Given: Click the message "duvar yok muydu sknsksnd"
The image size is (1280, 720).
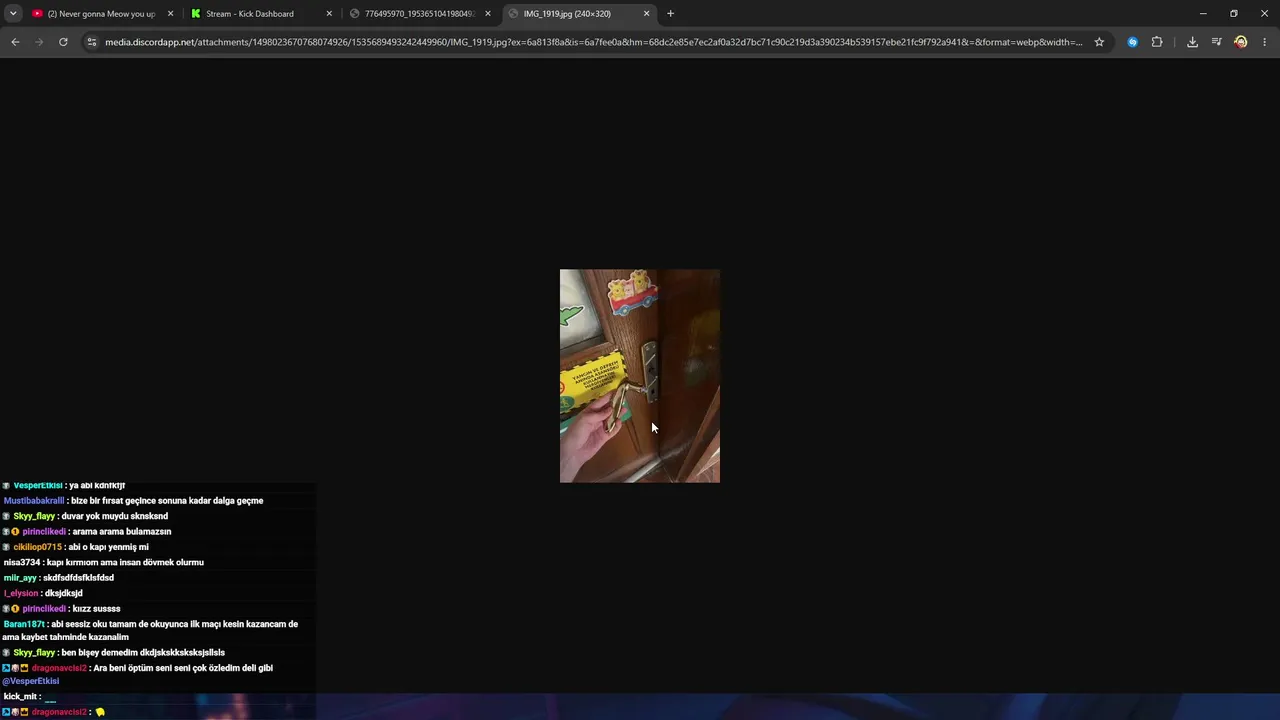Looking at the screenshot, I should 115,516.
